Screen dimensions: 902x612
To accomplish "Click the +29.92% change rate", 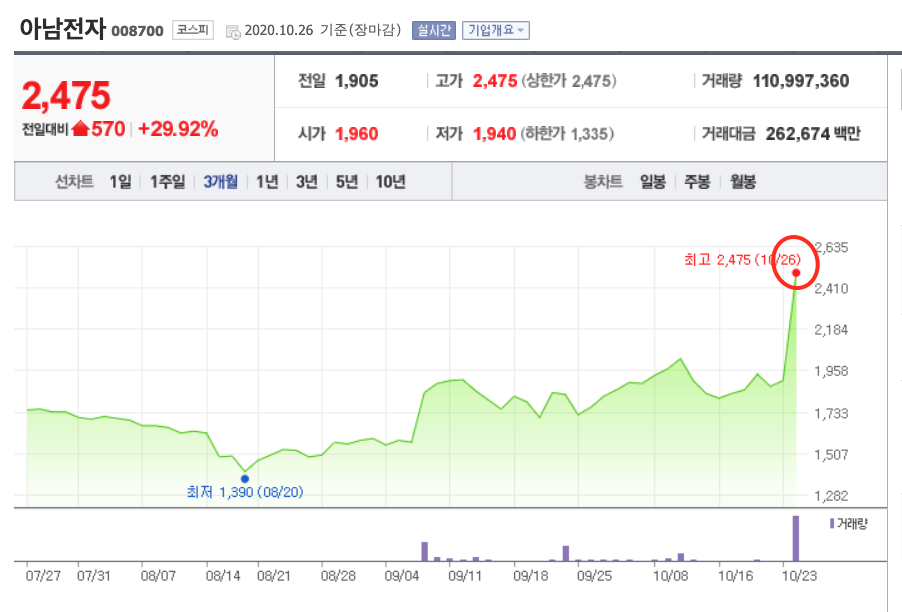I will tap(178, 129).
